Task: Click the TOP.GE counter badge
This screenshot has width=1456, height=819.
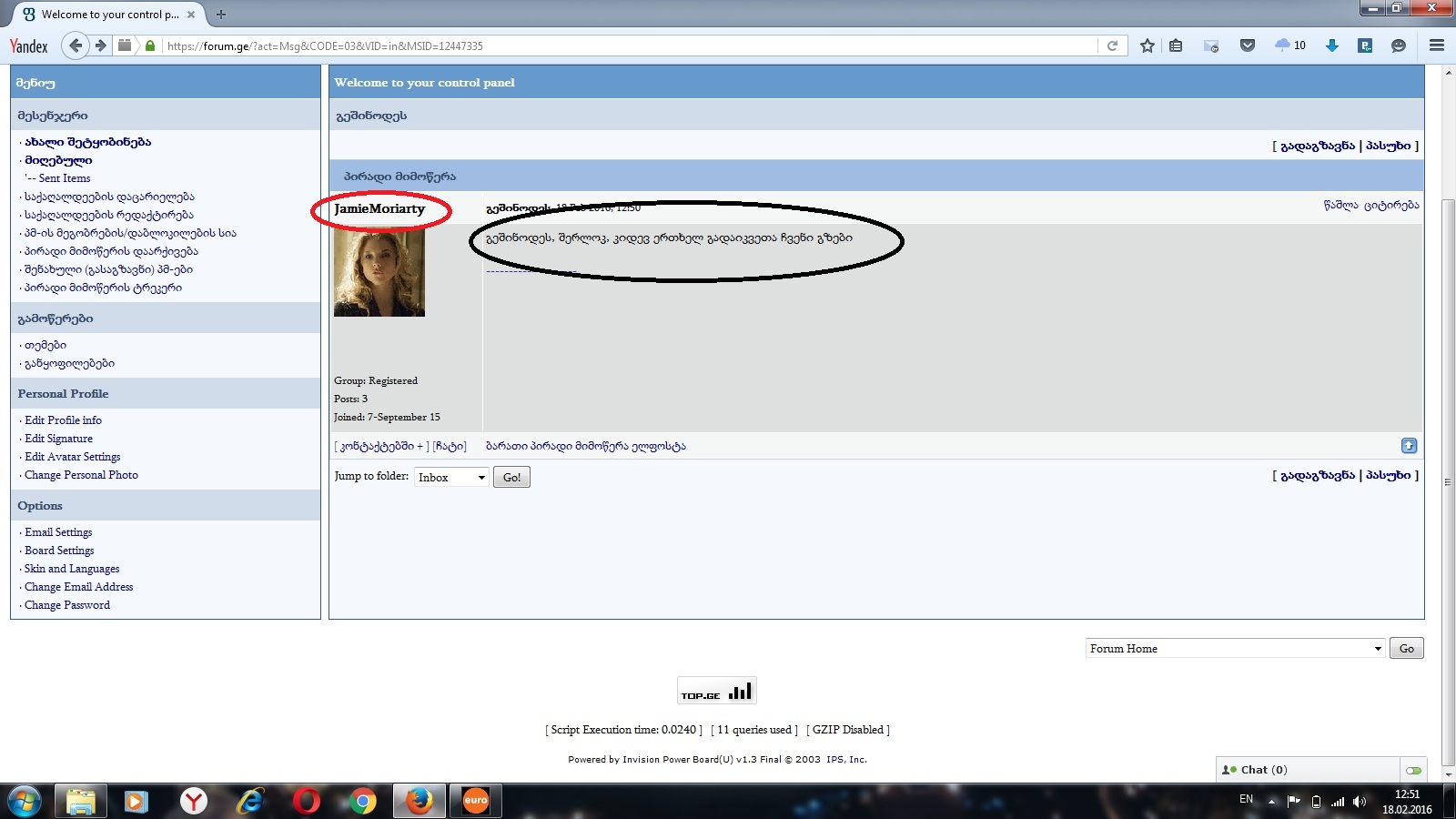Action: pyautogui.click(x=717, y=691)
